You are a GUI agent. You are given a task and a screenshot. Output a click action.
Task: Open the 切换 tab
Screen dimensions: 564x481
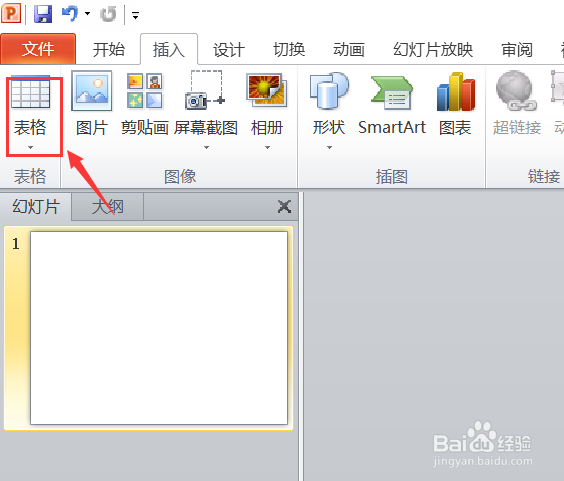289,50
